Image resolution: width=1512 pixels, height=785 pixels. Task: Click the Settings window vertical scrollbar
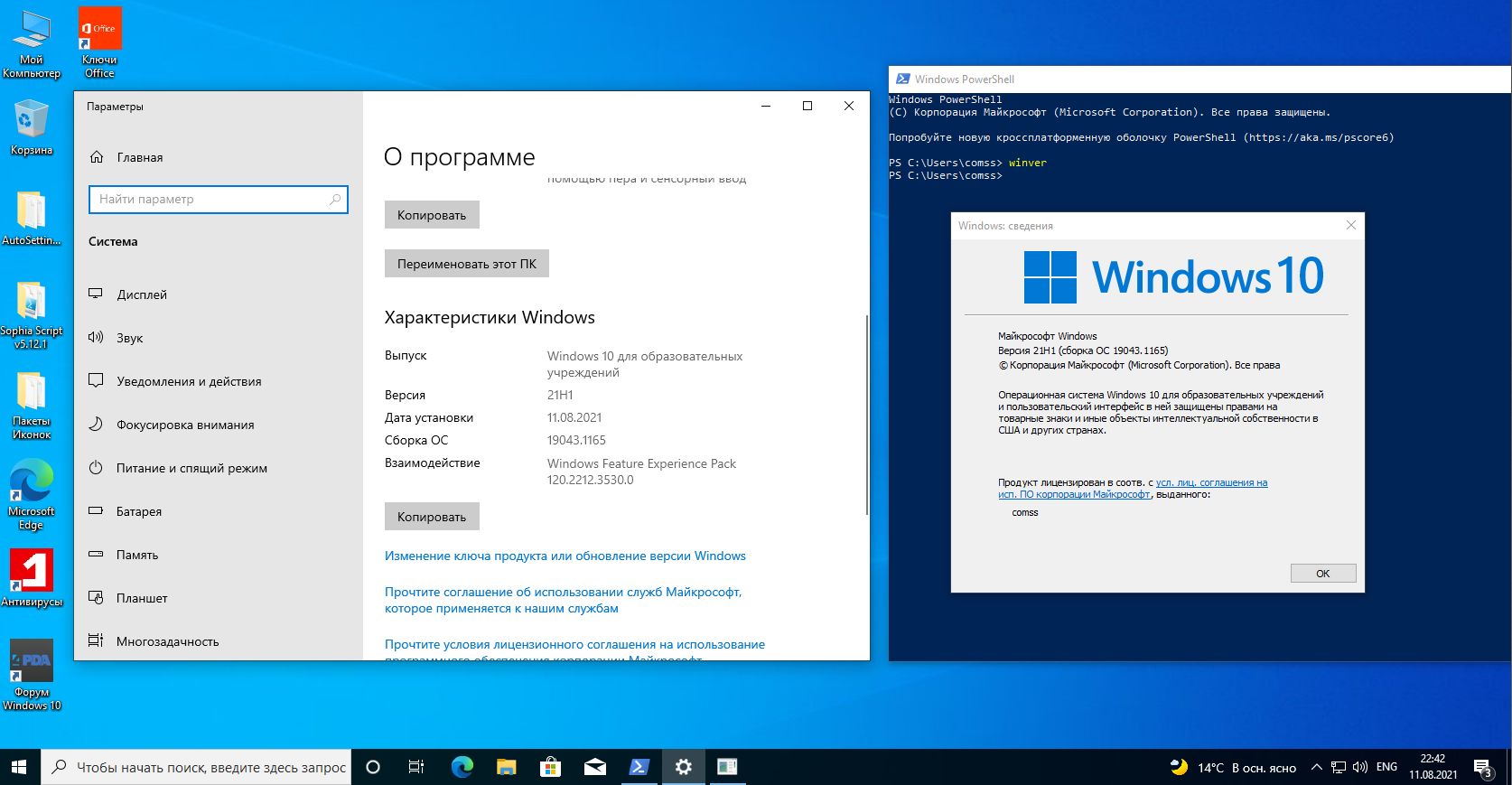(866, 416)
